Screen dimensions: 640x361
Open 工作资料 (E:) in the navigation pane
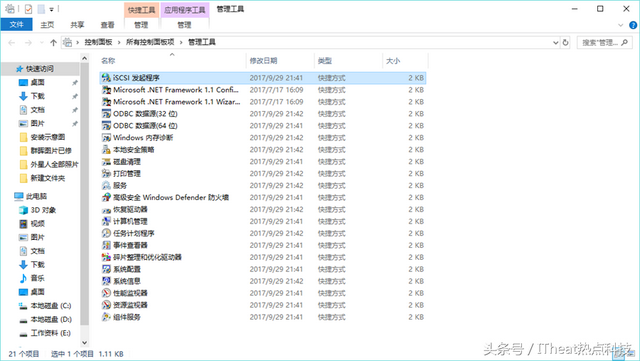click(51, 333)
